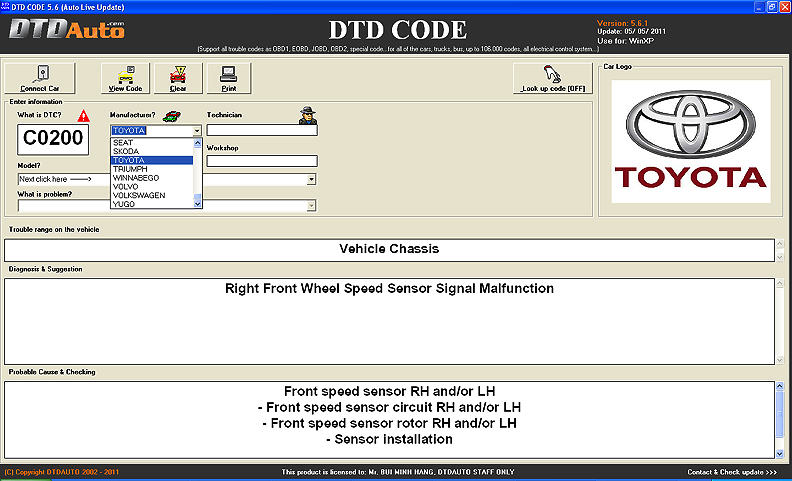The width and height of the screenshot is (792, 481).
Task: Print the diagnosis with the Print button
Action: (x=229, y=78)
